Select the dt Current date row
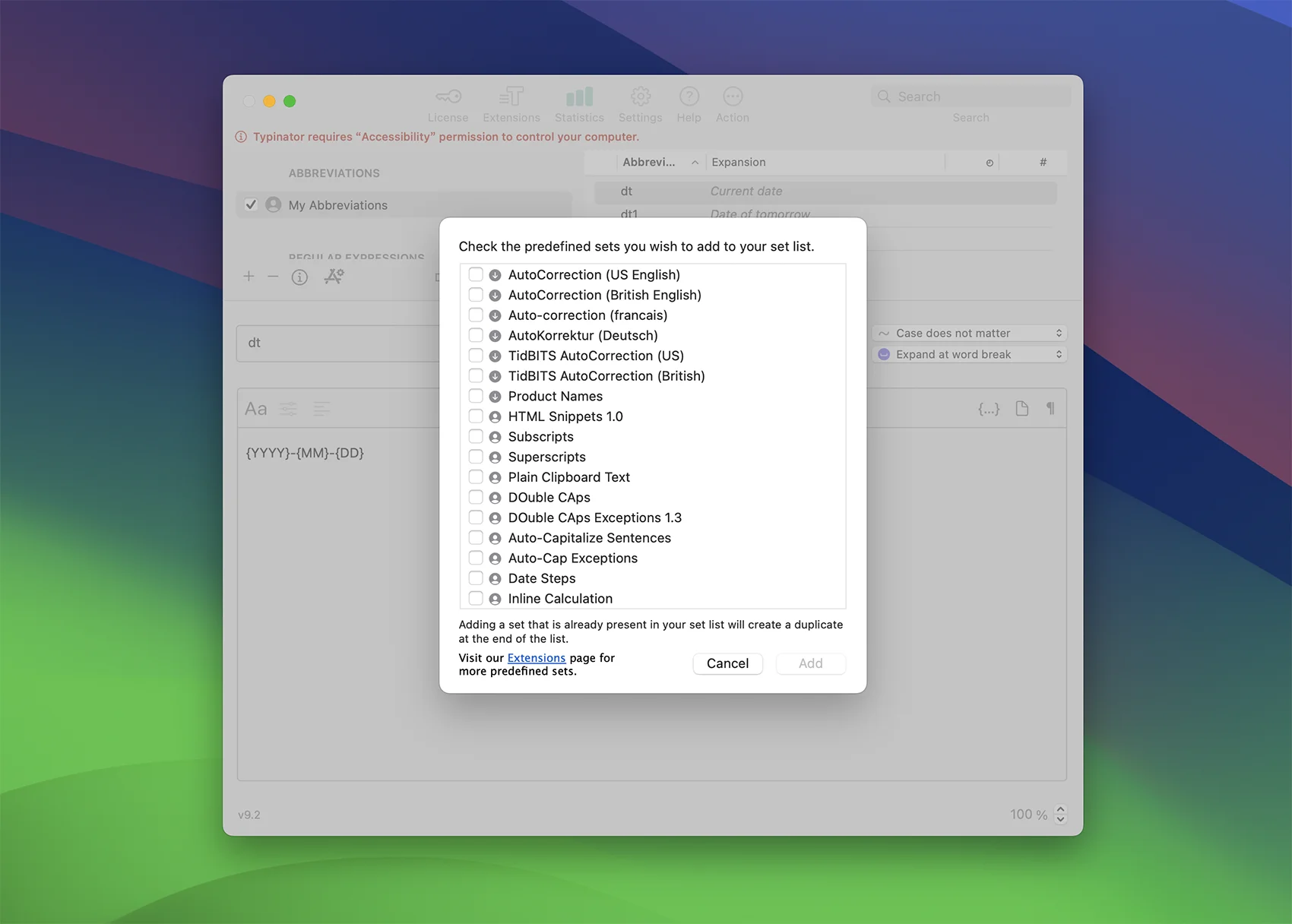The height and width of the screenshot is (924, 1292). [825, 191]
